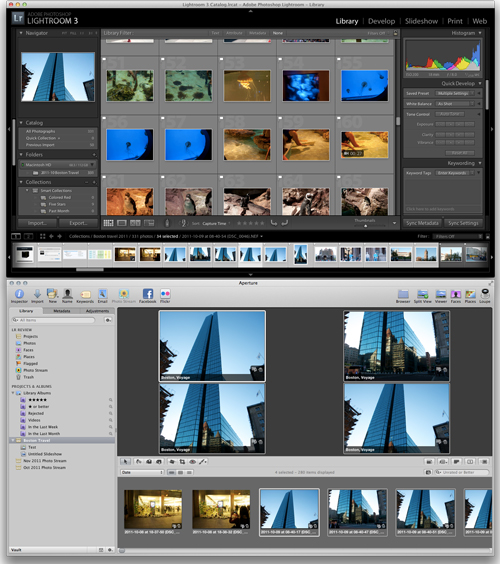Collapse the Histogram panel in Lightroom
The width and height of the screenshot is (500, 564).
point(480,33)
